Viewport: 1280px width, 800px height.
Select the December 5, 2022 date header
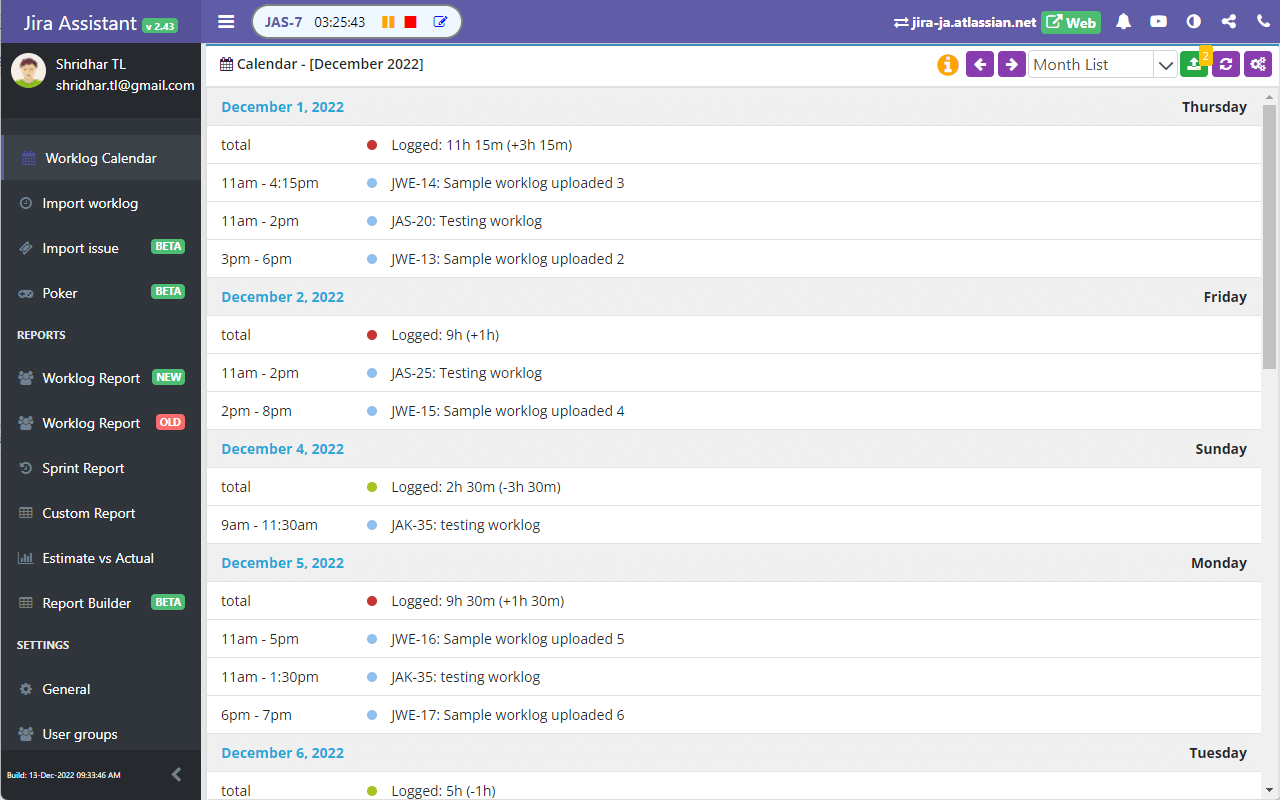[282, 563]
